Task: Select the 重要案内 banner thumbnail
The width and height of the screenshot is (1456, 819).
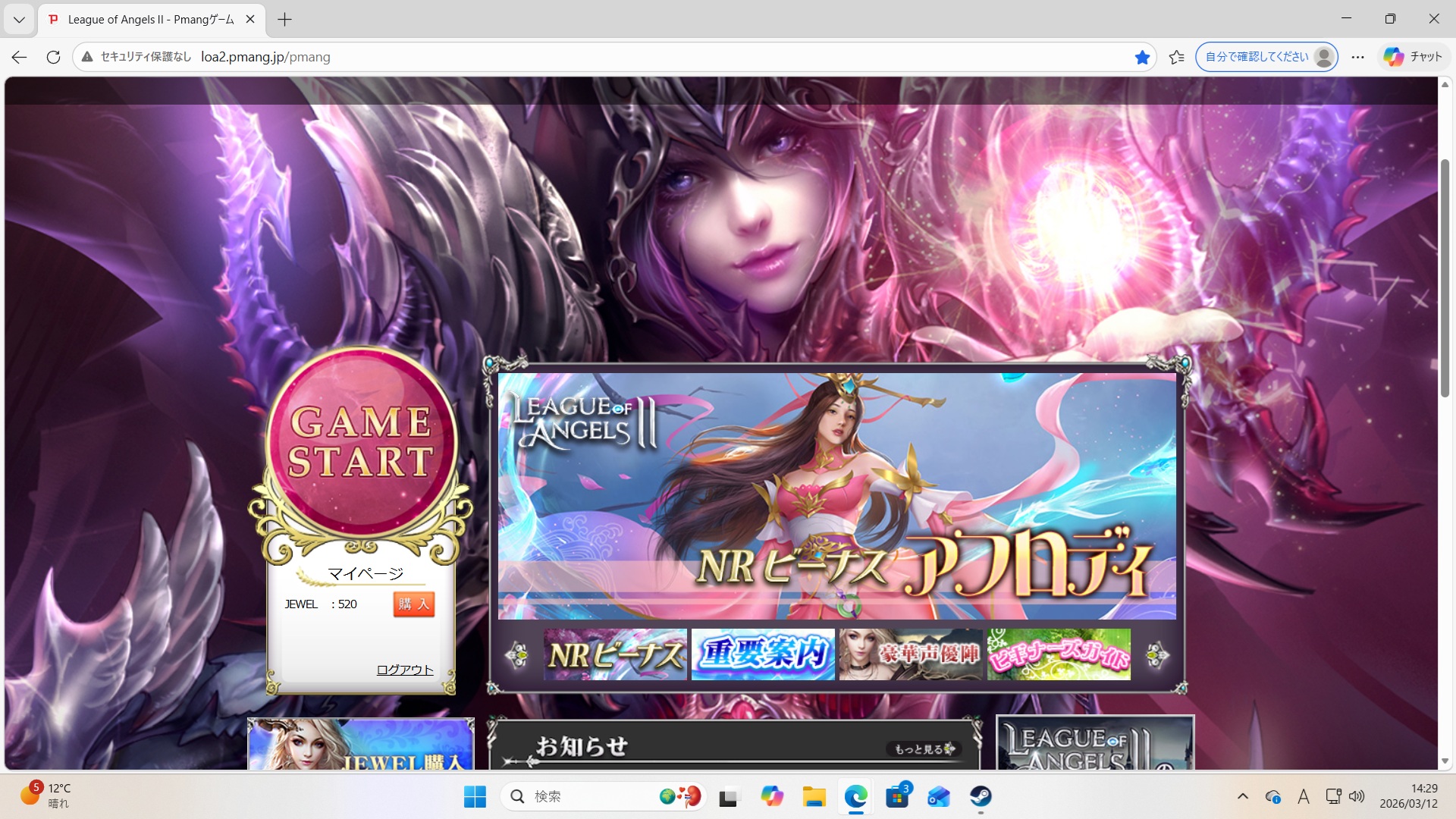Action: 763,654
